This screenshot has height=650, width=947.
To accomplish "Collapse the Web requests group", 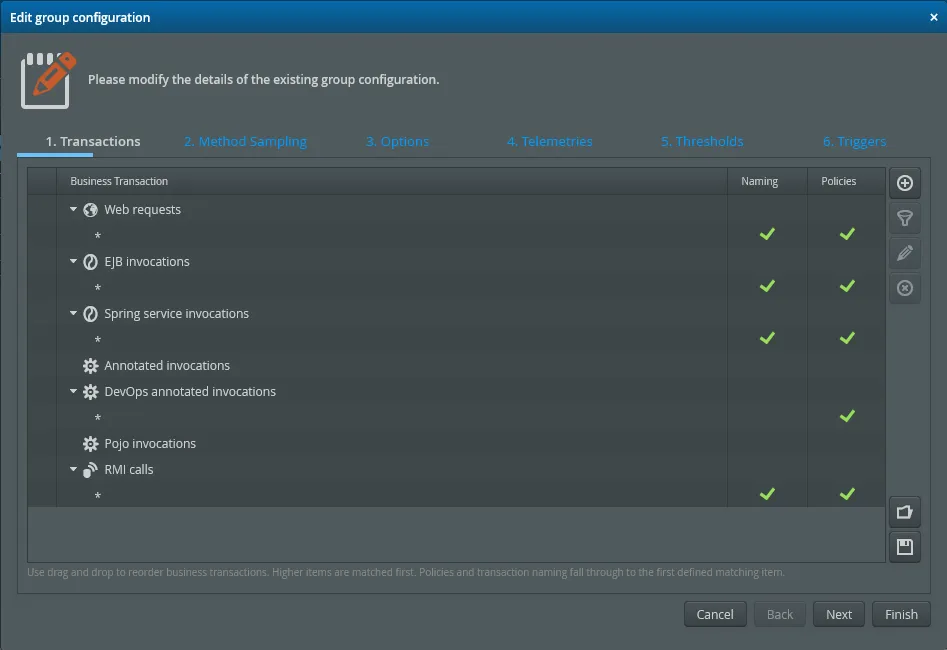I will point(72,209).
